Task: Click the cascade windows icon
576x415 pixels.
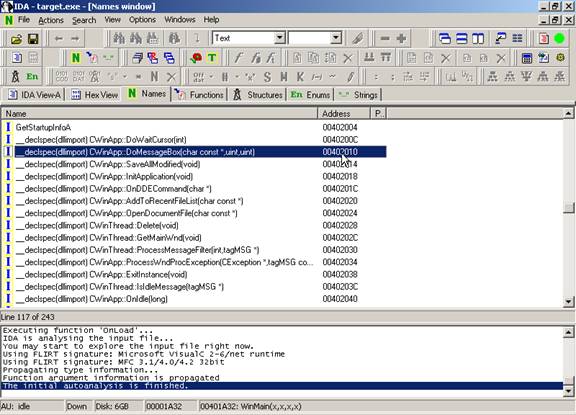Action: [x=445, y=39]
